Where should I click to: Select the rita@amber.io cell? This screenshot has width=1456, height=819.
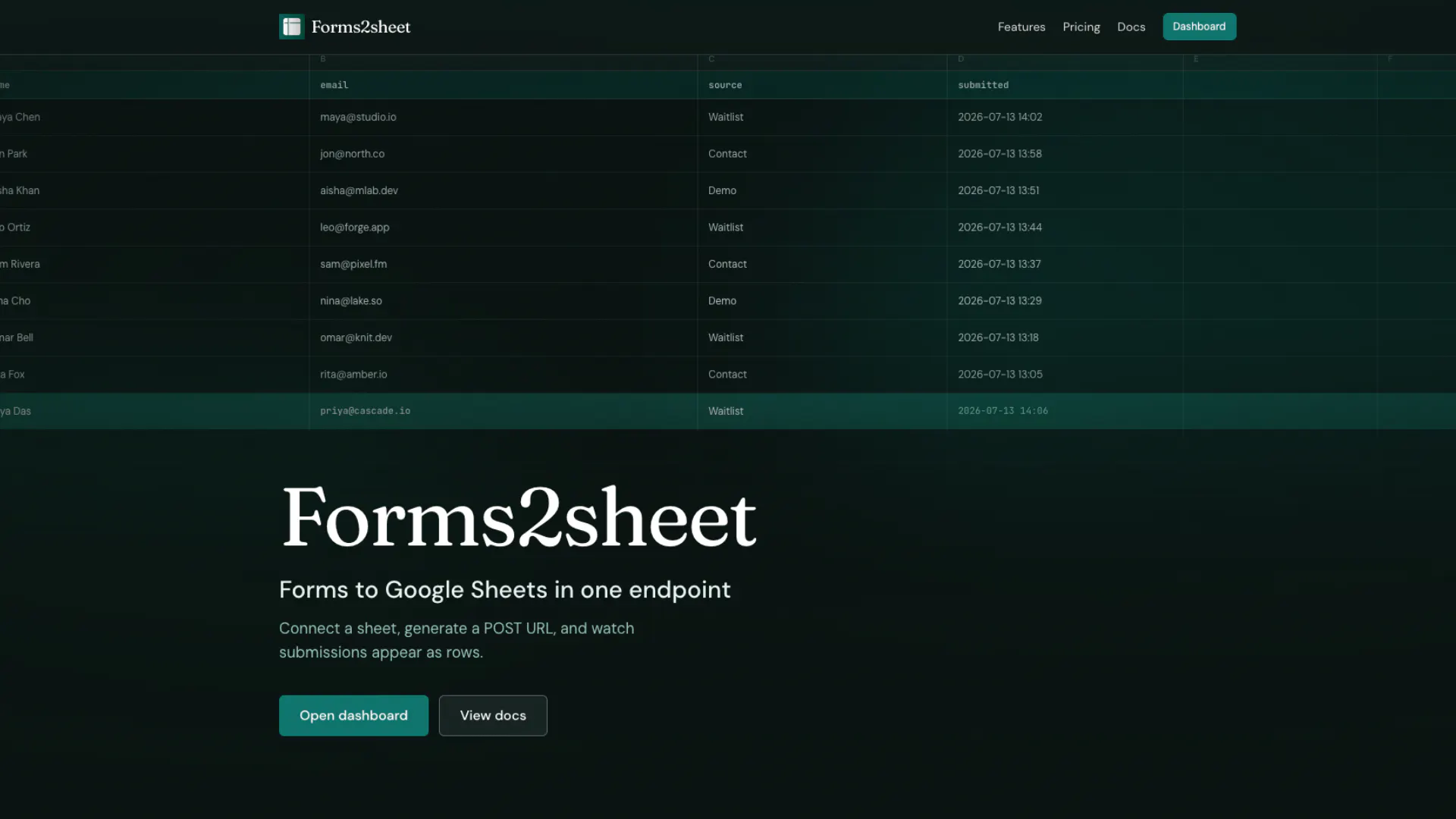504,375
